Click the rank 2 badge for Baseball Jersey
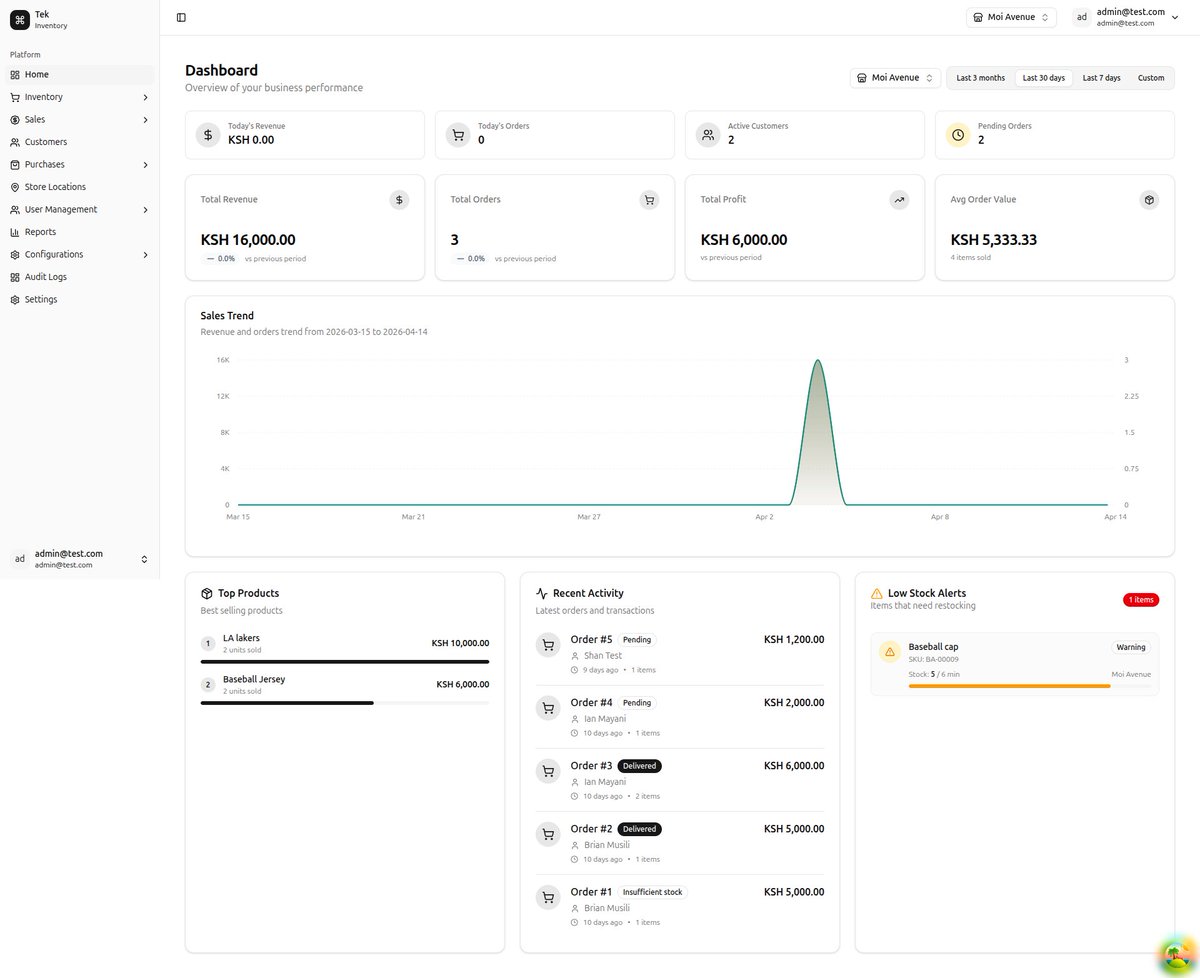 208,685
